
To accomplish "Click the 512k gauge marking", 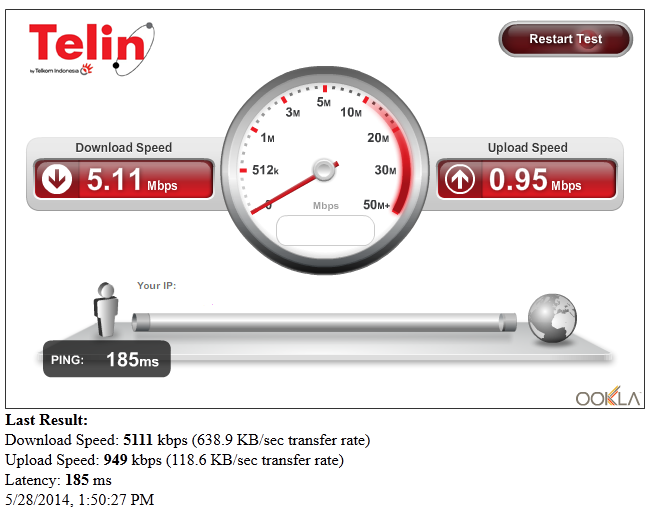I will pyautogui.click(x=265, y=170).
